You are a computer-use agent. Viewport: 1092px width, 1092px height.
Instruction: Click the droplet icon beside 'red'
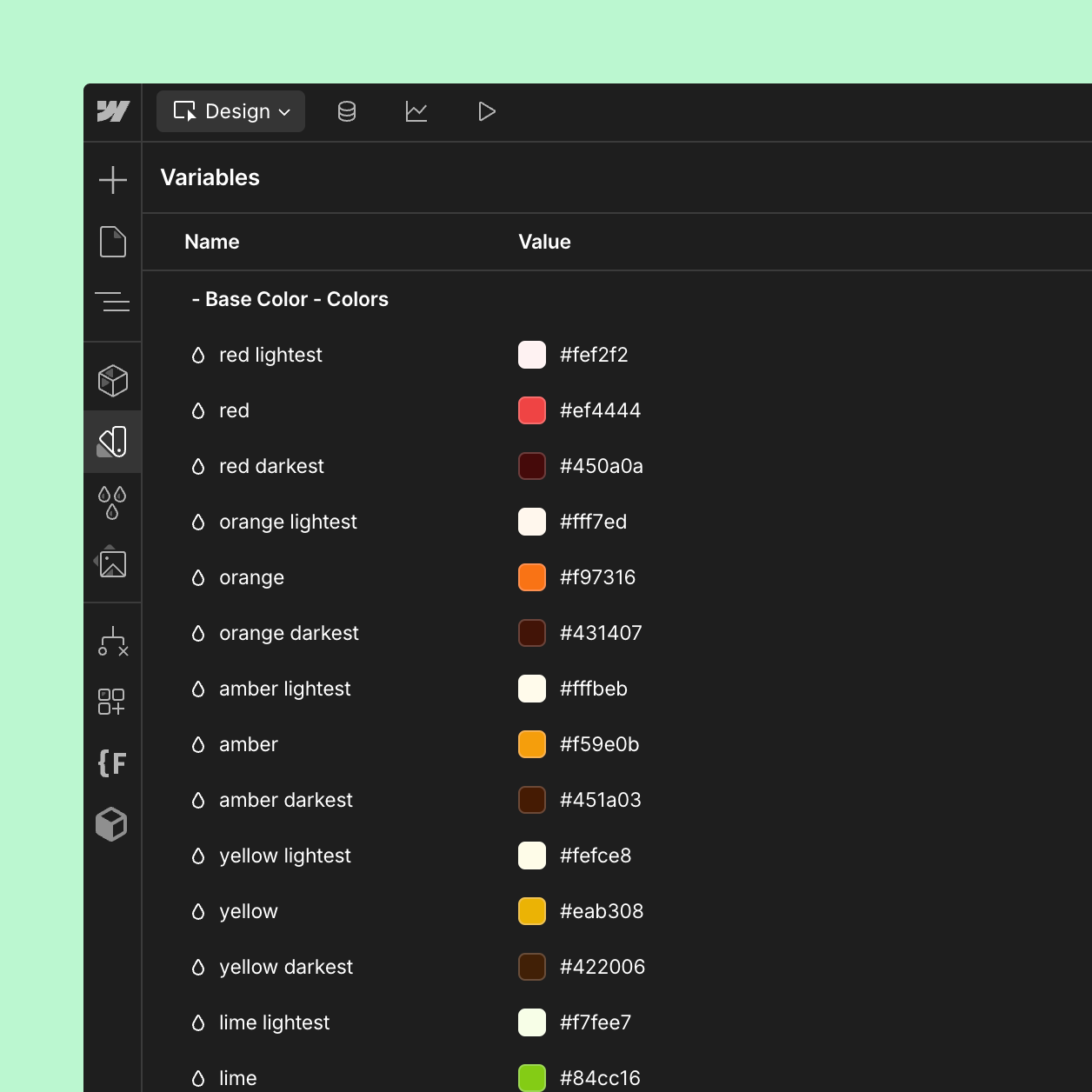(198, 410)
